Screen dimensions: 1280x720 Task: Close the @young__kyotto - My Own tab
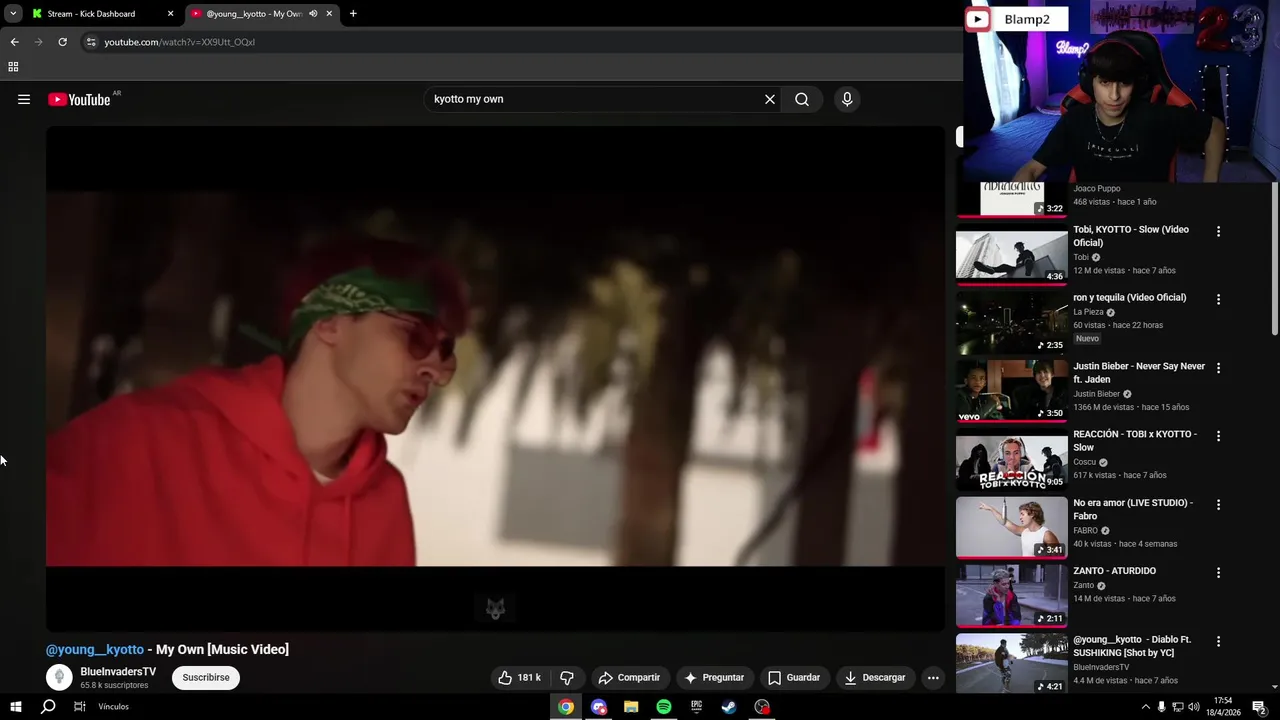click(329, 14)
